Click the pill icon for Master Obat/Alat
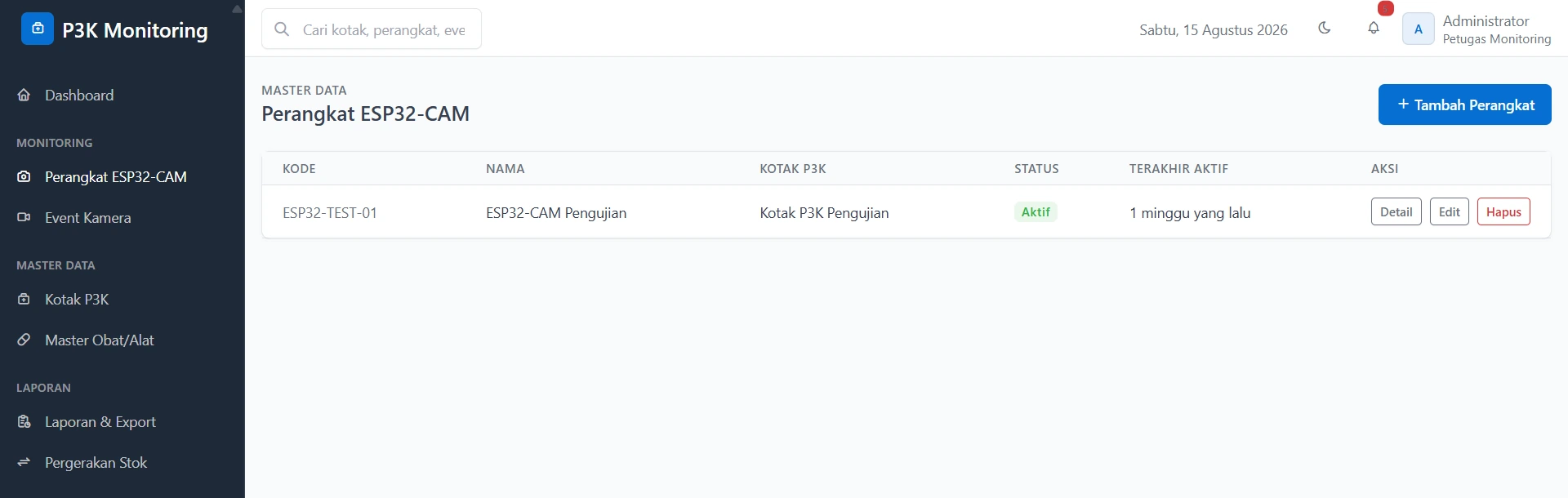Viewport: 1568px width, 498px height. 24,340
